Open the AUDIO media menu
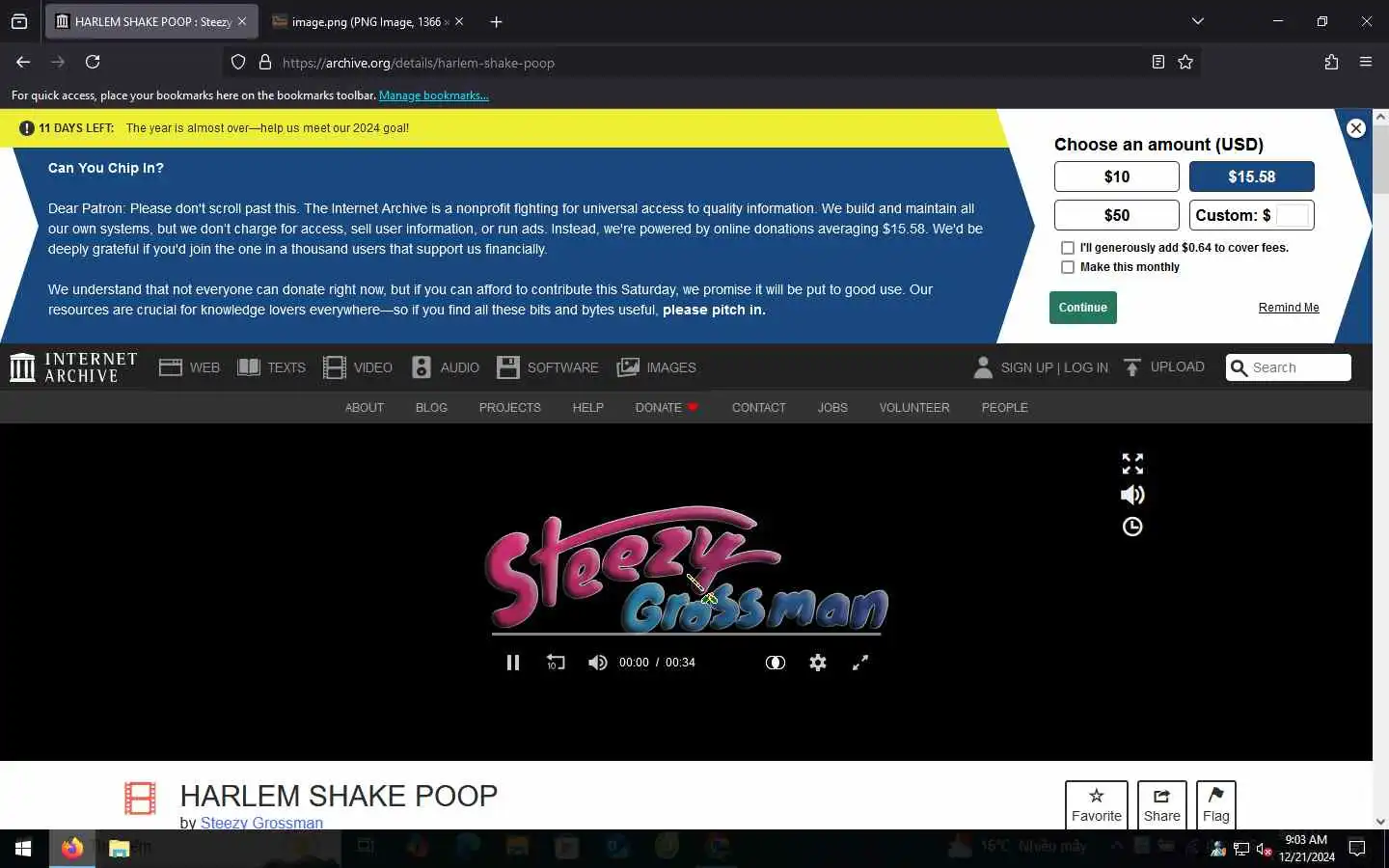This screenshot has width=1389, height=868. pyautogui.click(x=445, y=367)
